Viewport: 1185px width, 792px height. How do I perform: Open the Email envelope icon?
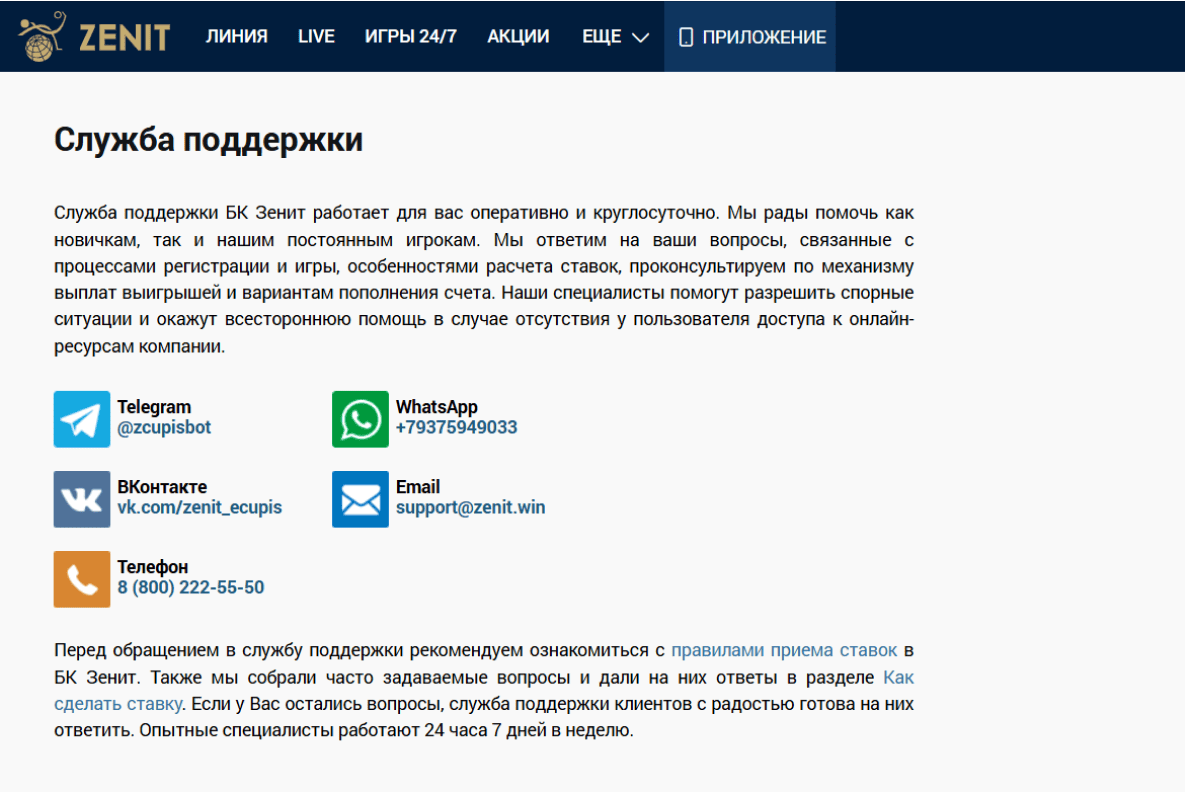click(x=359, y=499)
